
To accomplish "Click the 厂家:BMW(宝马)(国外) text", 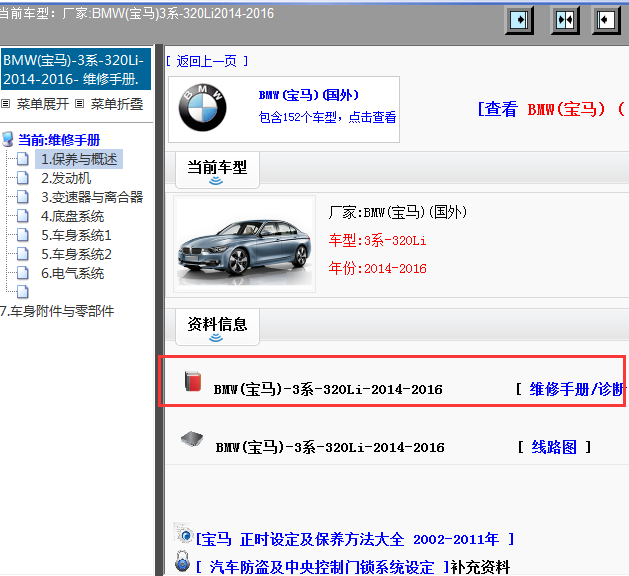I will 398,212.
